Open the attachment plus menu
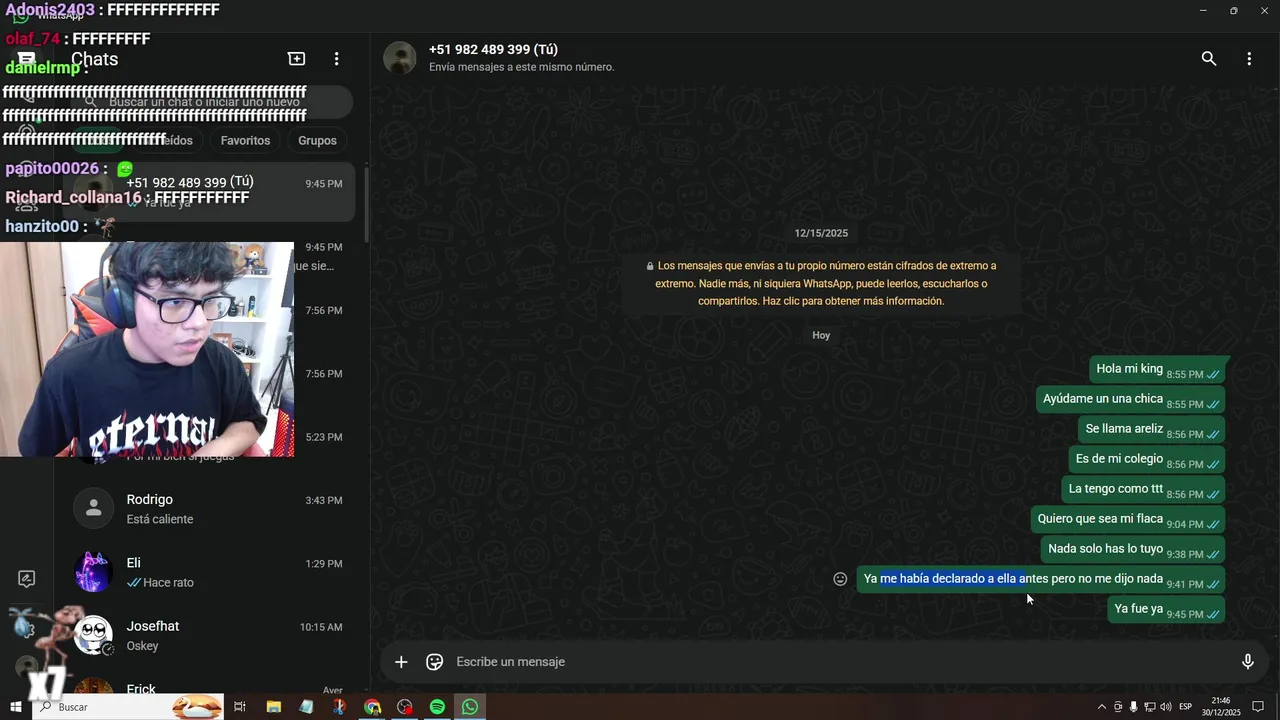This screenshot has height=720, width=1280. pos(401,662)
